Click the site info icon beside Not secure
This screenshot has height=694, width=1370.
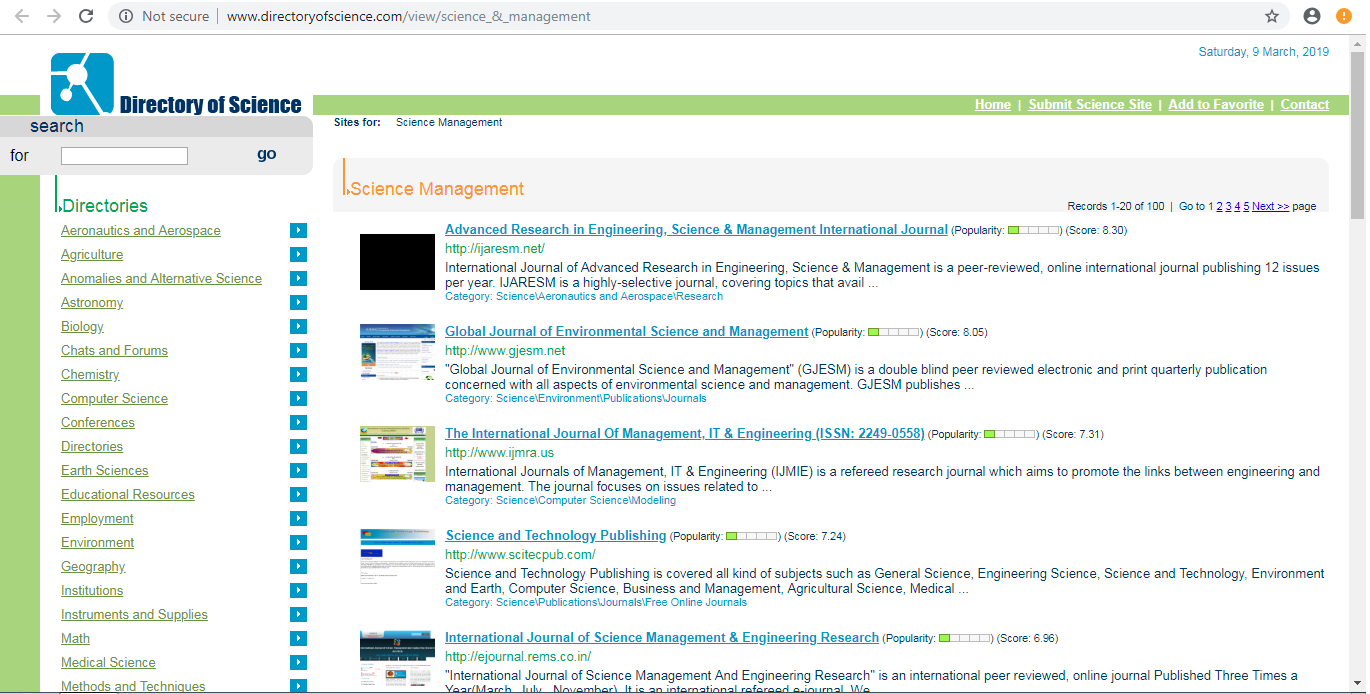tap(126, 16)
